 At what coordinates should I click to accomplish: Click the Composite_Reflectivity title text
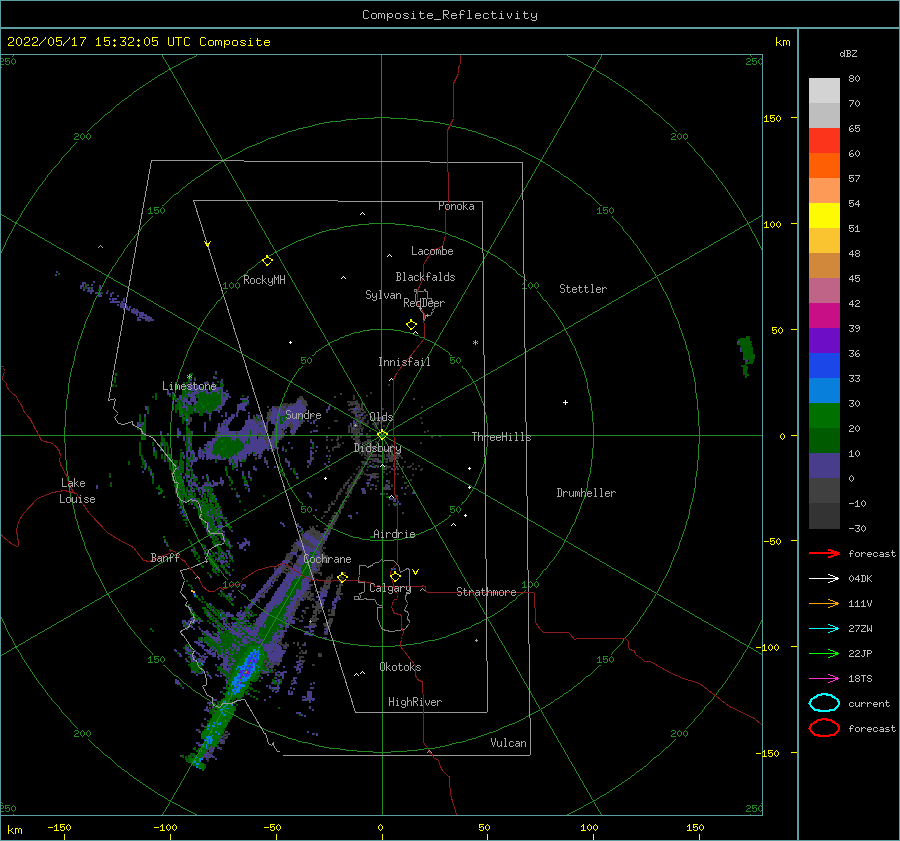[x=450, y=15]
